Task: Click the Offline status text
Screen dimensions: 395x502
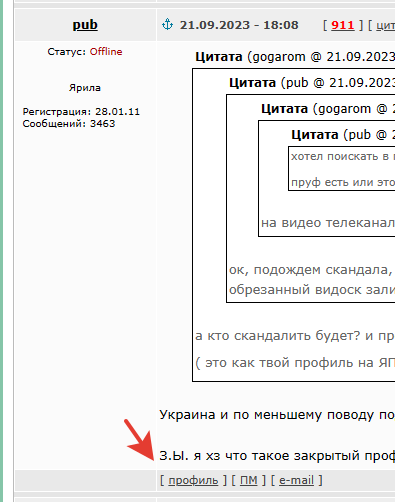Action: (106, 52)
